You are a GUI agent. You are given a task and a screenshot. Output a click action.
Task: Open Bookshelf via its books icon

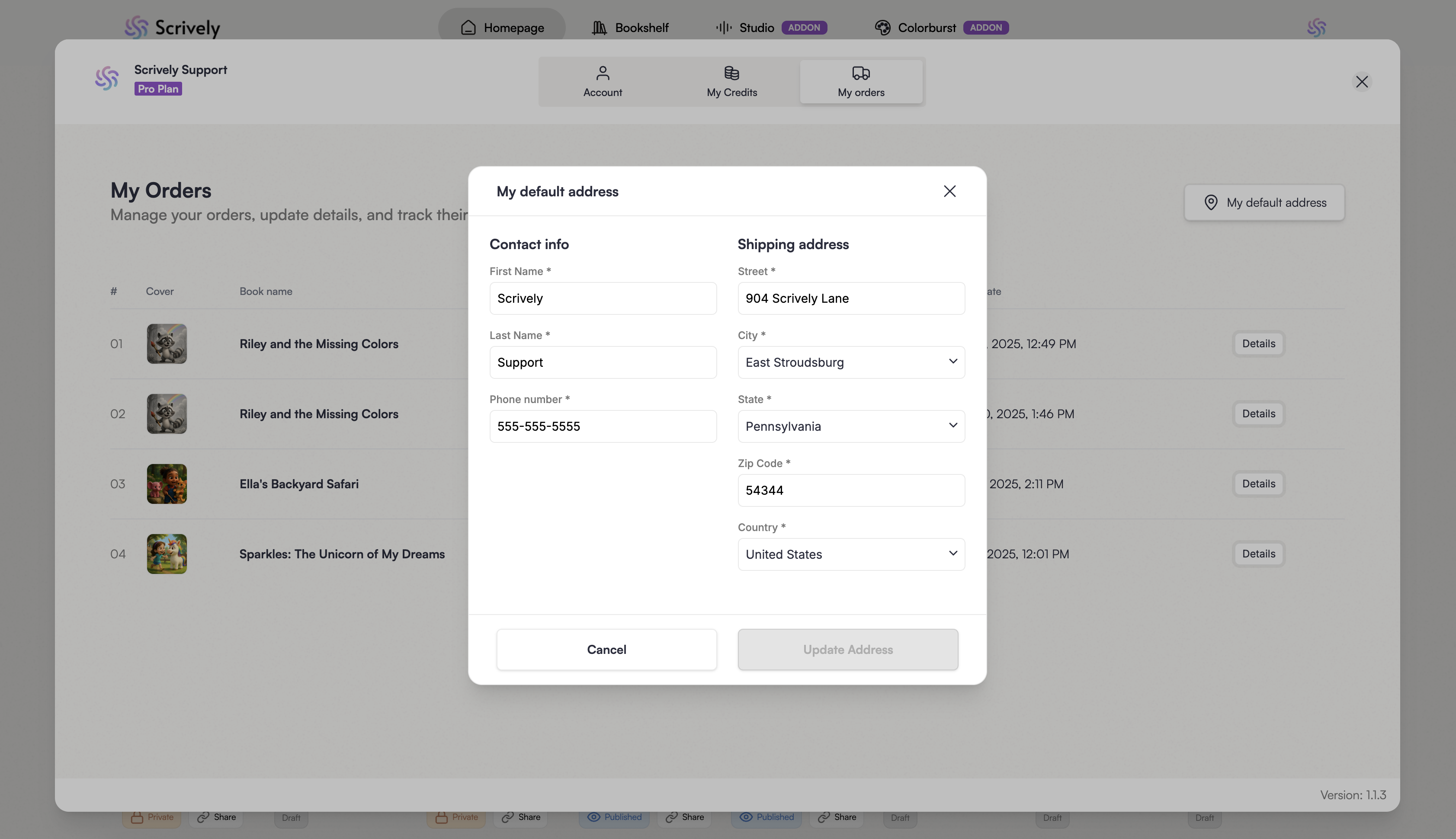[x=599, y=28]
